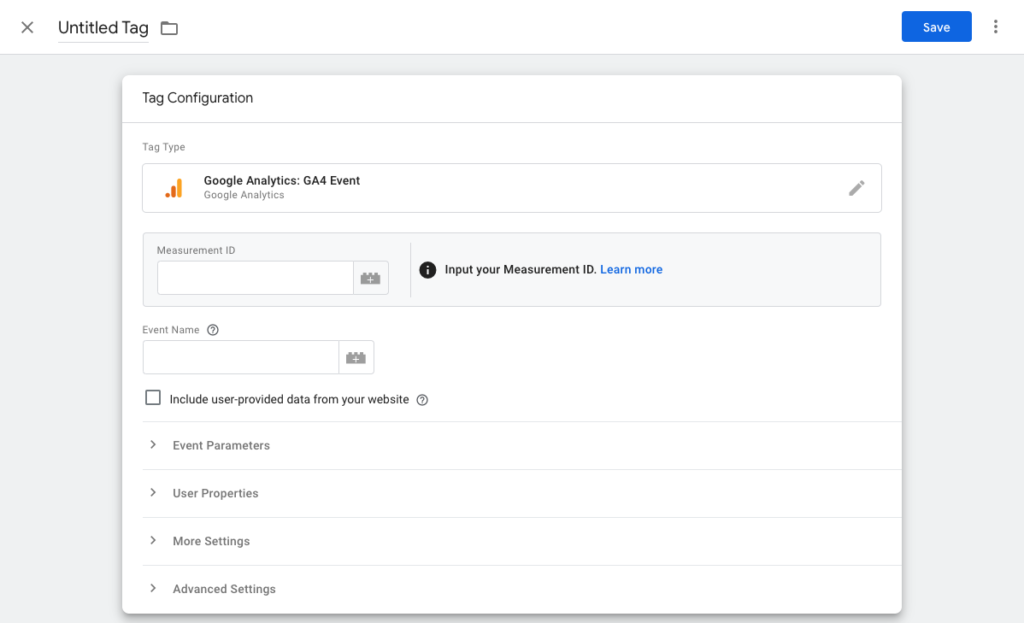
Task: Click into the Measurement ID text field
Action: [255, 279]
